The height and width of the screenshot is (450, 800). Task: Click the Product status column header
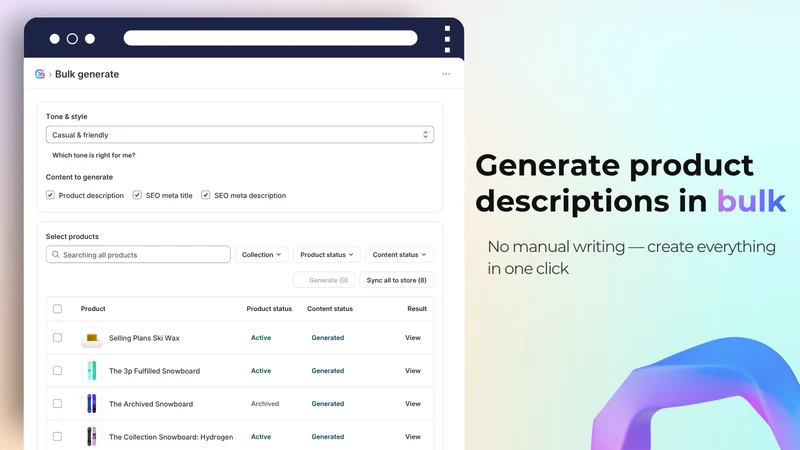pos(269,309)
